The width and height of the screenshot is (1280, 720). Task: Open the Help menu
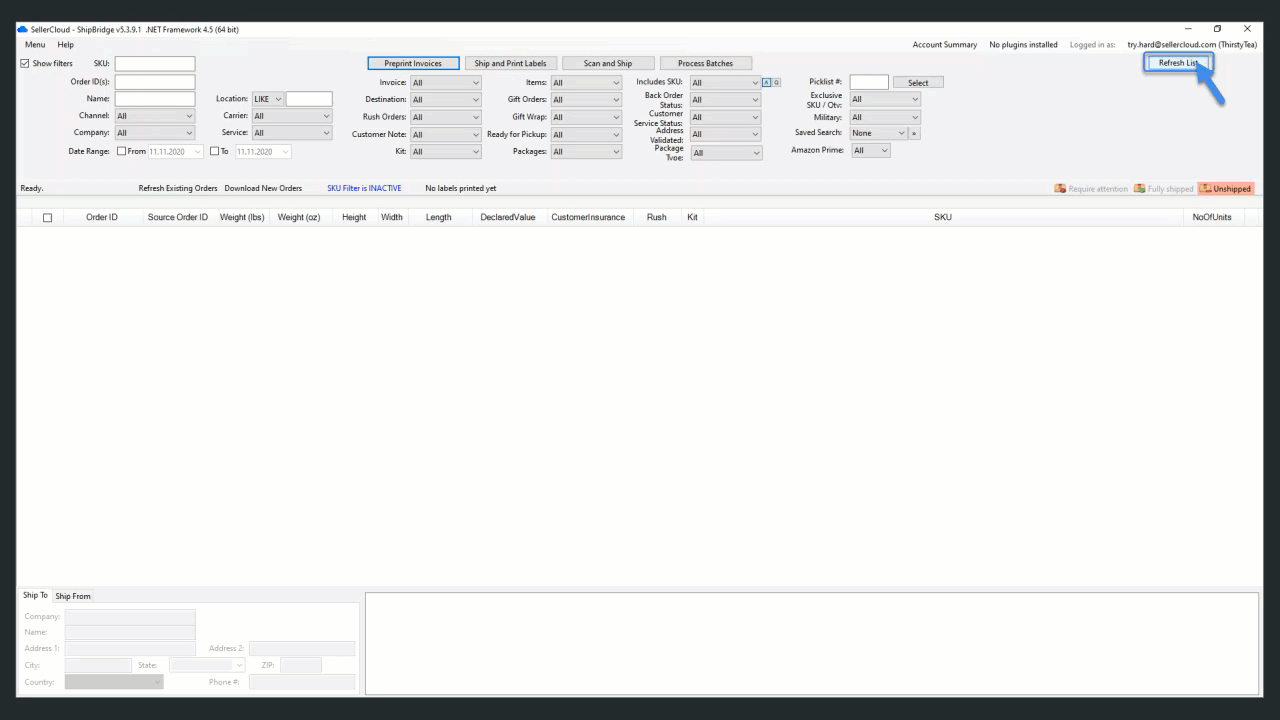tap(66, 45)
